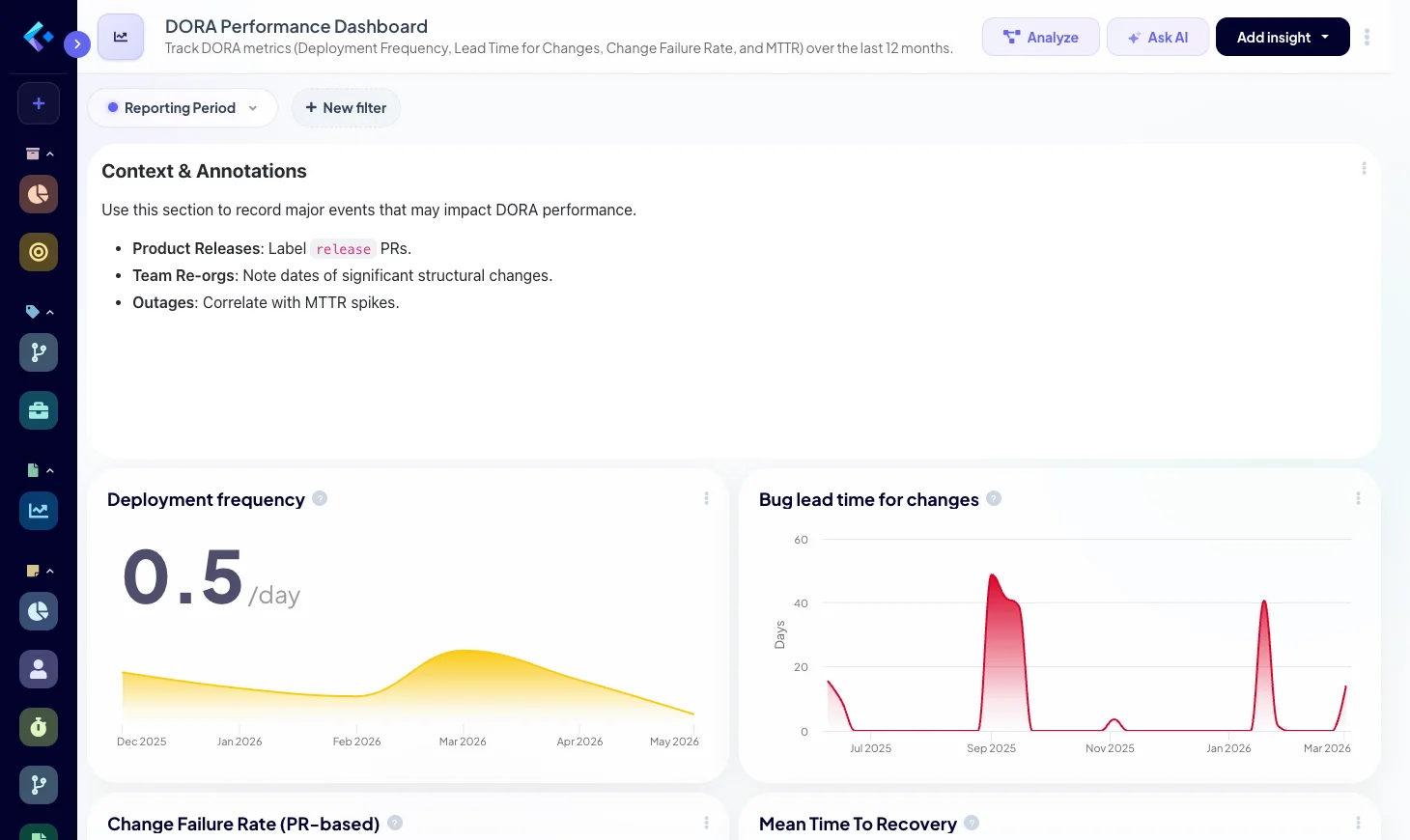Click the 'Nov 2025' axis label
This screenshot has height=840, width=1410.
(1110, 748)
